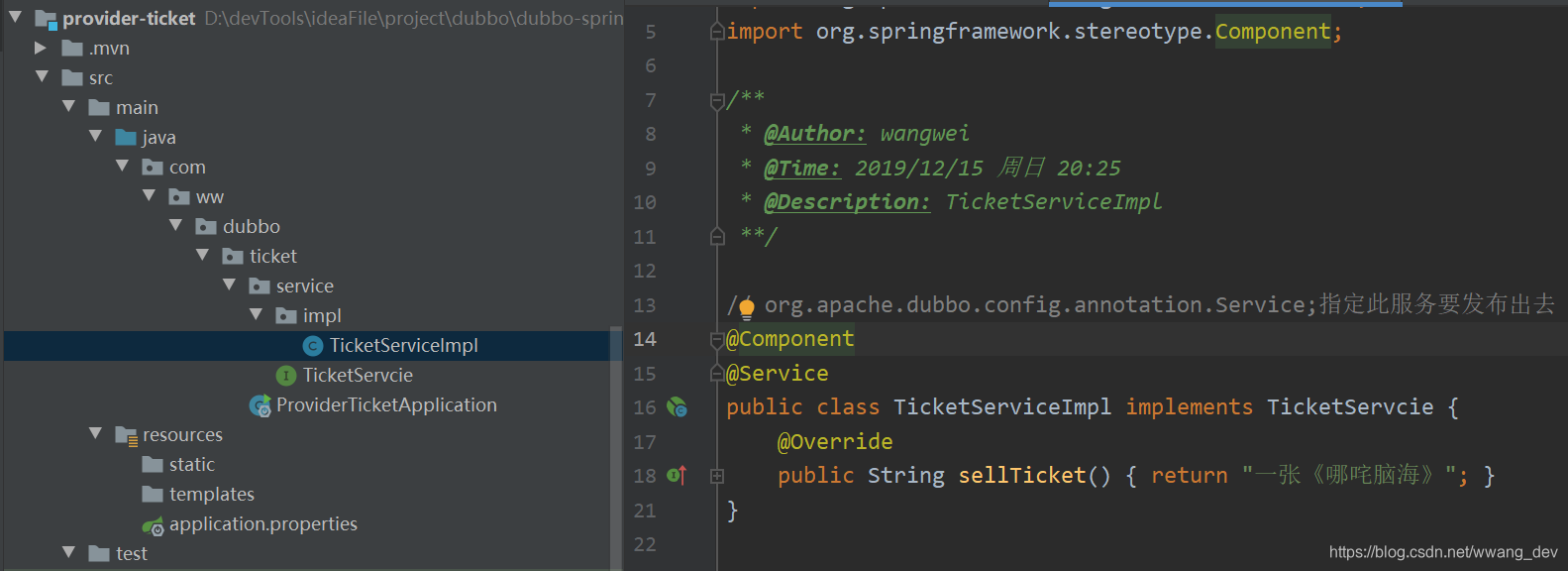Open ProviderTicketApplication in the project tree
Viewport: 1568px width, 571px height.
pyautogui.click(x=386, y=404)
